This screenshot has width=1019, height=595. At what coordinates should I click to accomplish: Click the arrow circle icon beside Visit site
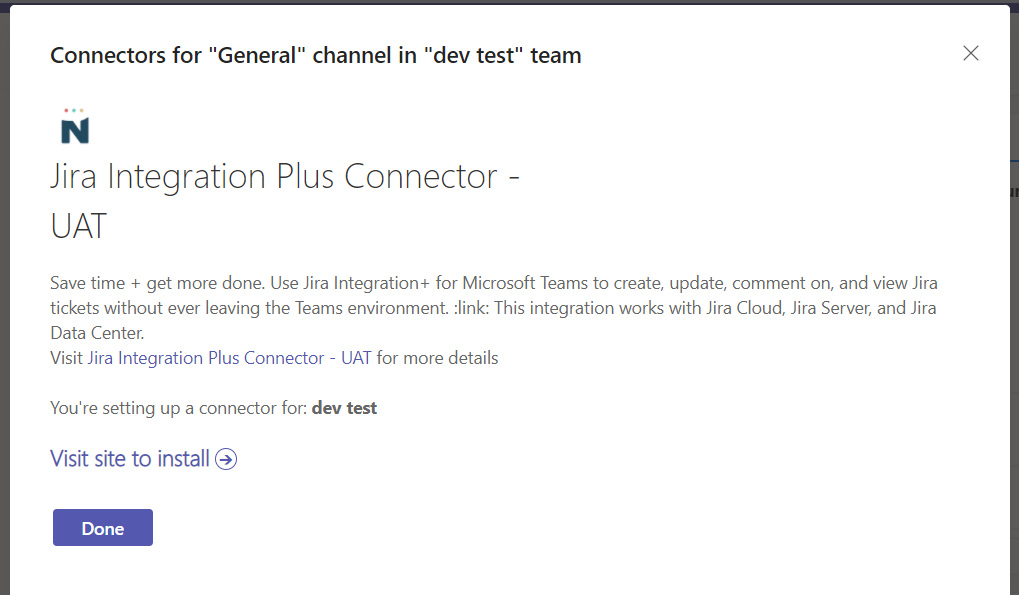226,459
